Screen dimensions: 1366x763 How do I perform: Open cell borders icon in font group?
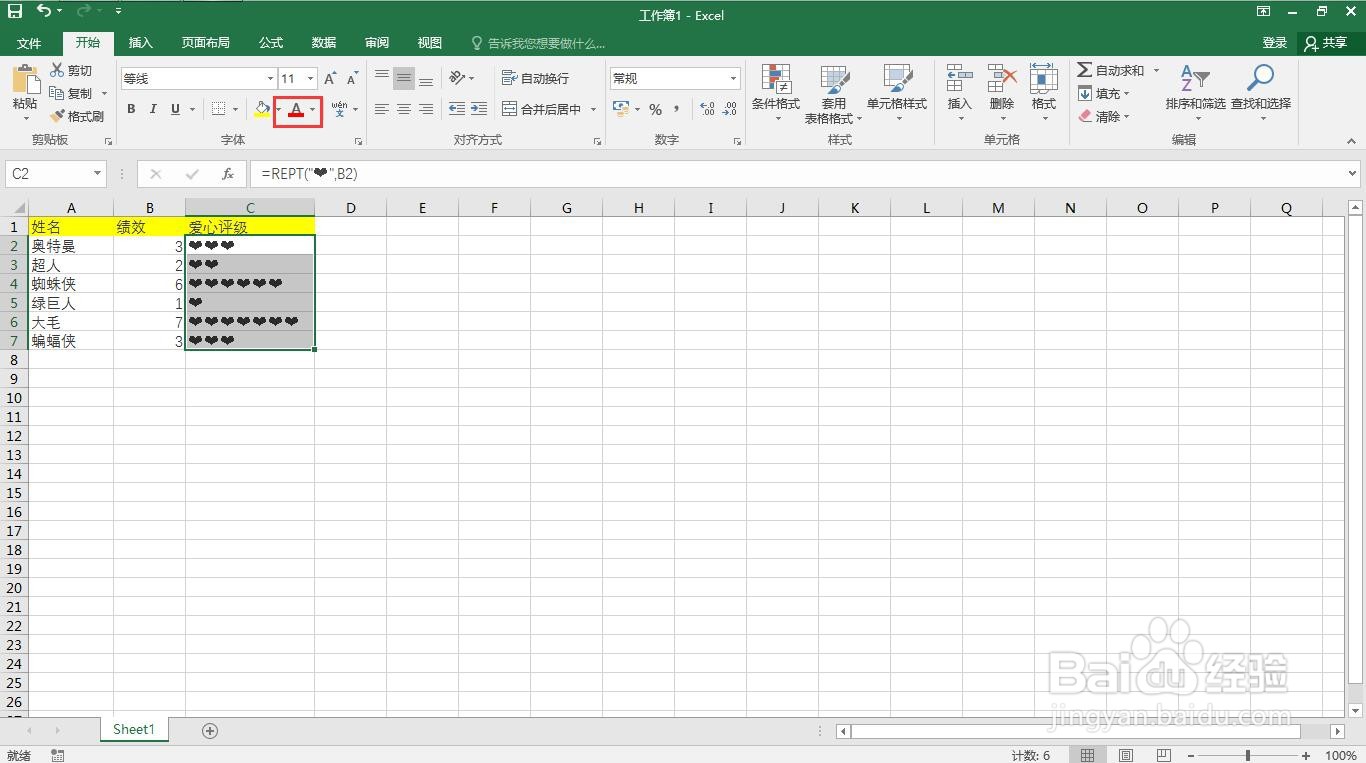(219, 109)
